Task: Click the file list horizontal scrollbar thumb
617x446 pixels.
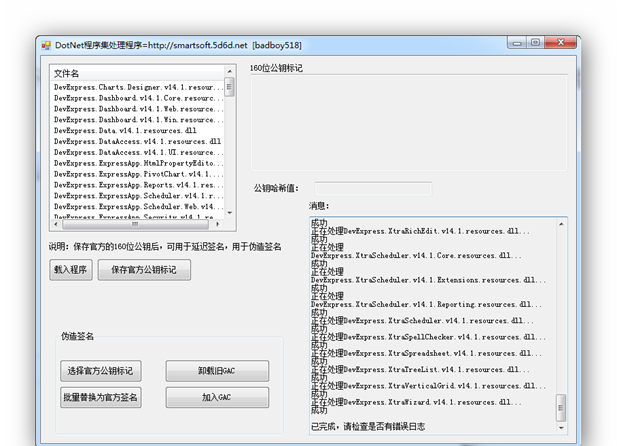Action: (135, 224)
